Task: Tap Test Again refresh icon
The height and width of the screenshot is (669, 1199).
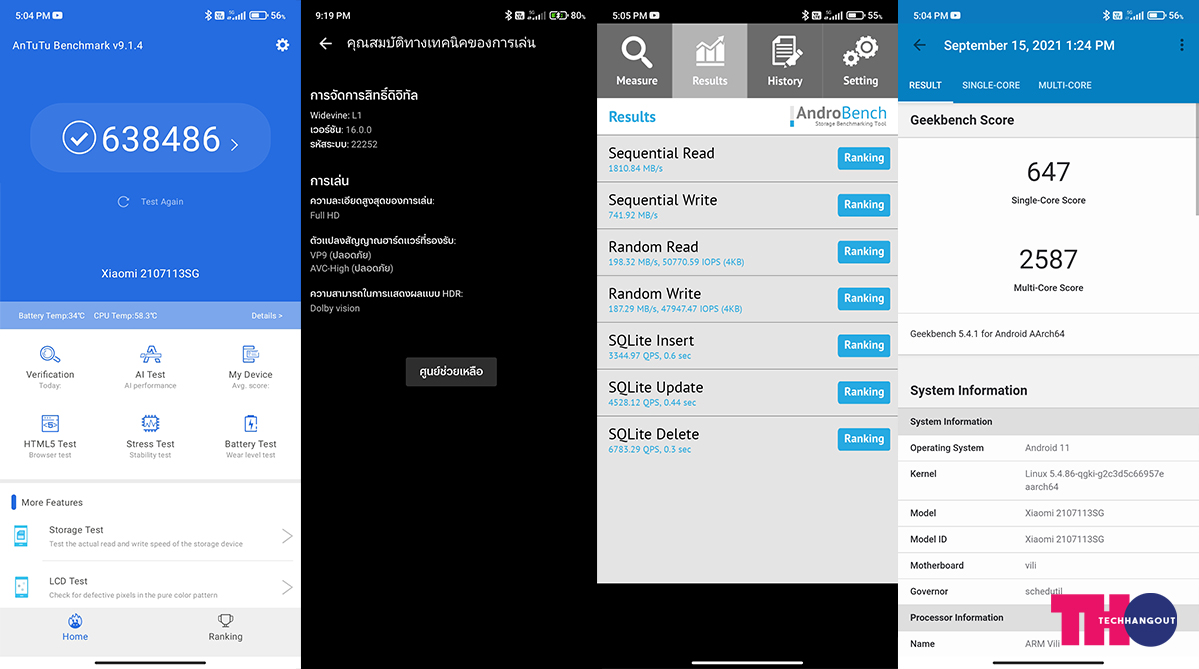Action: (x=123, y=202)
